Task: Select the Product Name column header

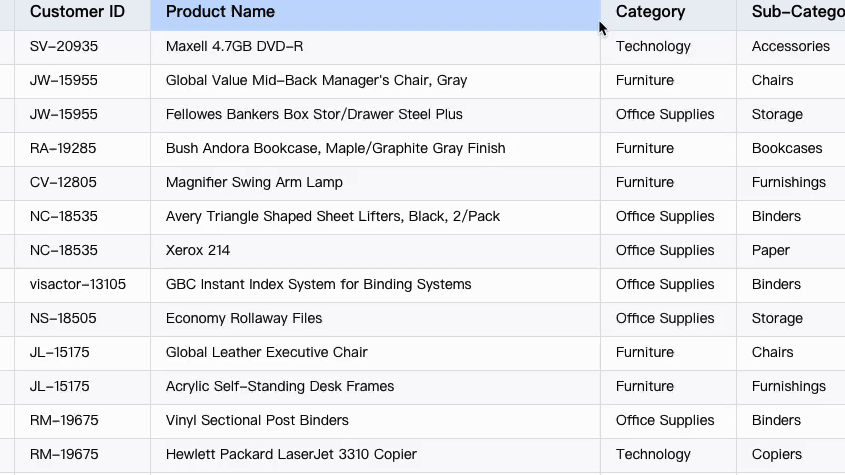Action: point(220,12)
